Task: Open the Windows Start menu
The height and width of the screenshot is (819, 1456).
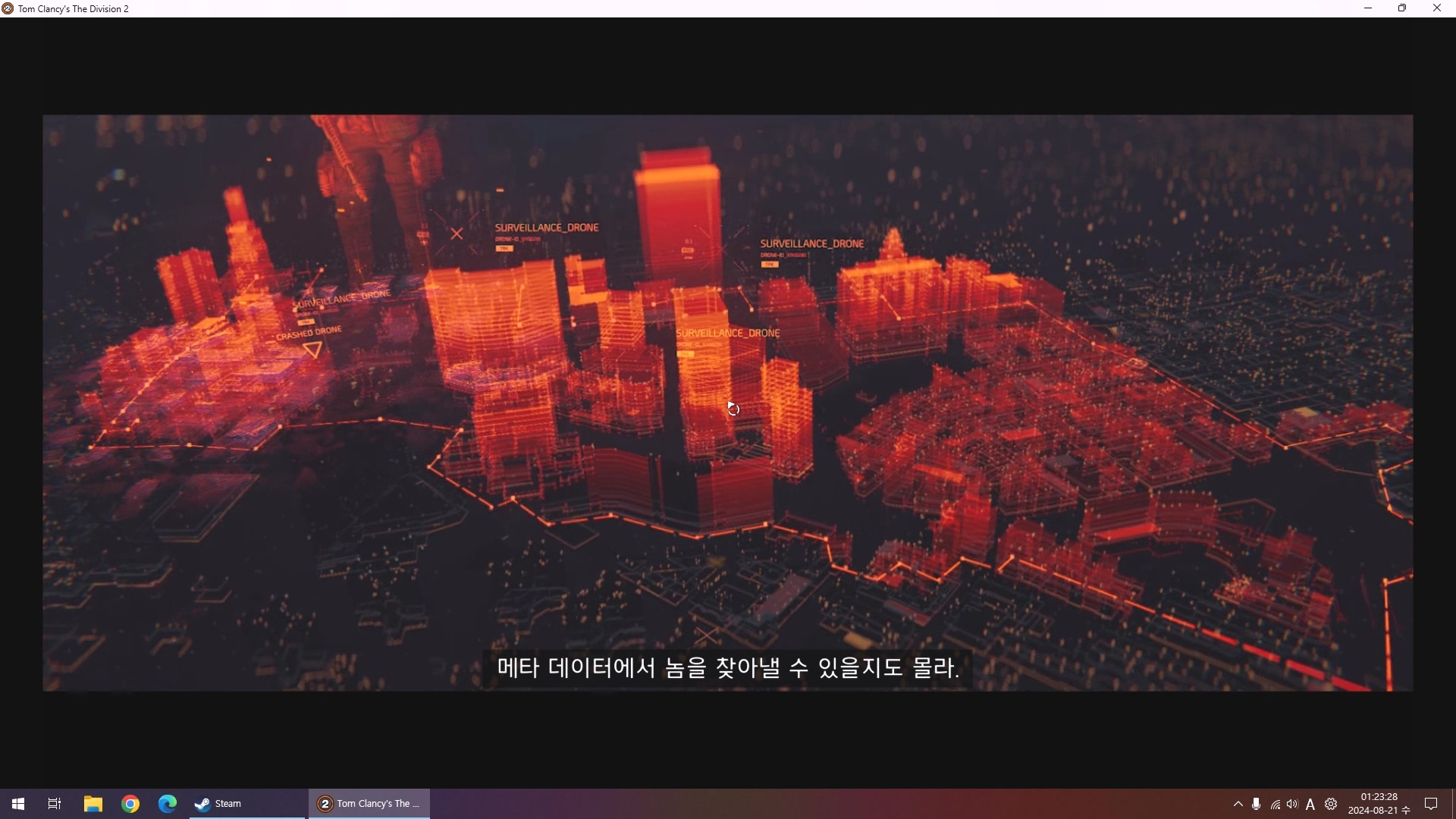Action: click(x=18, y=804)
